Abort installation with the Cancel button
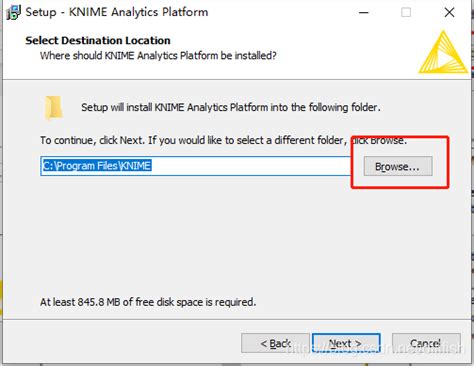 426,343
